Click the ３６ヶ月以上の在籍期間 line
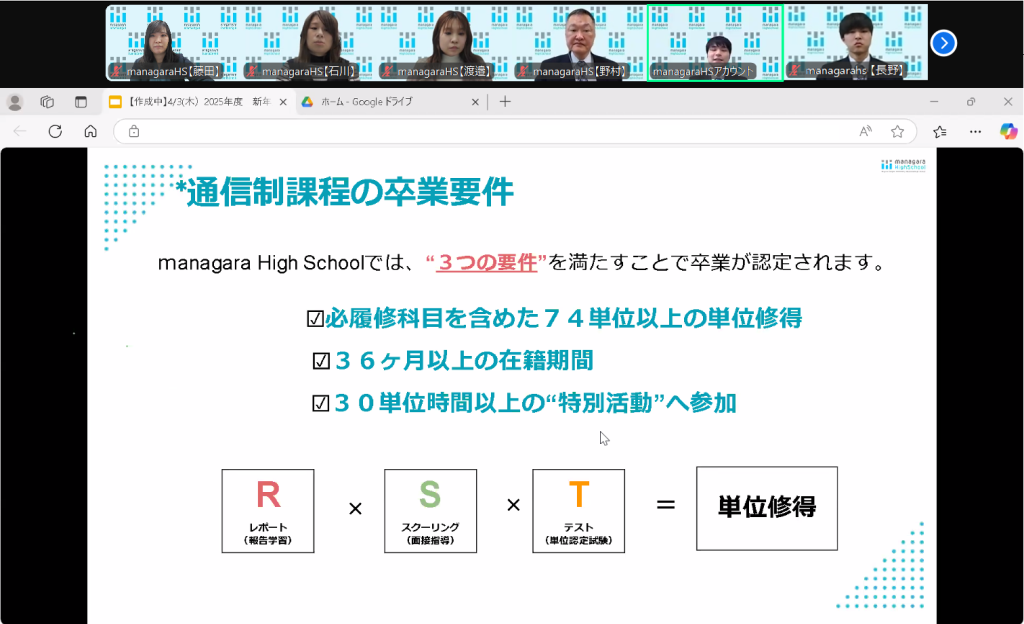The width and height of the screenshot is (1024, 624). [464, 360]
